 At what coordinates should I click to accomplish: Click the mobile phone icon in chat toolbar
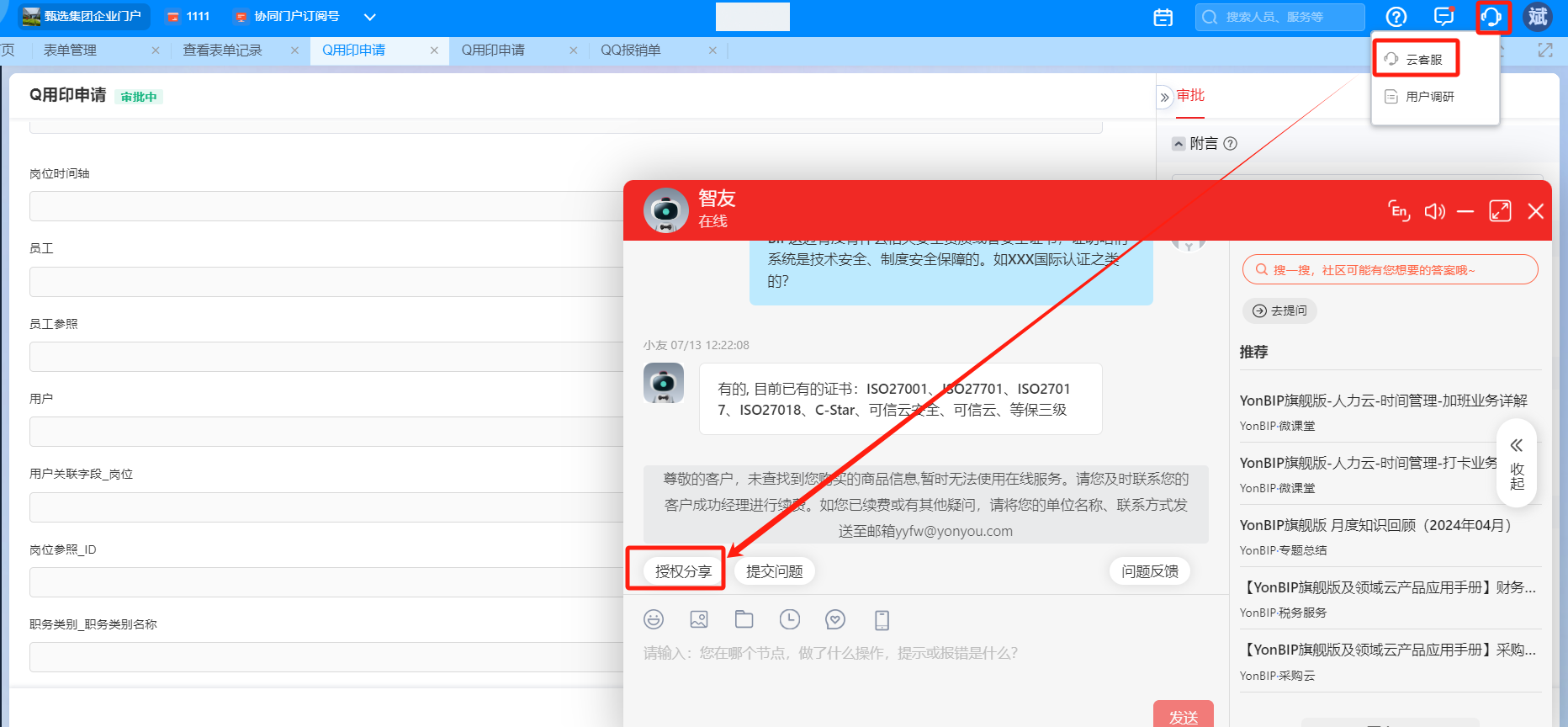click(882, 620)
